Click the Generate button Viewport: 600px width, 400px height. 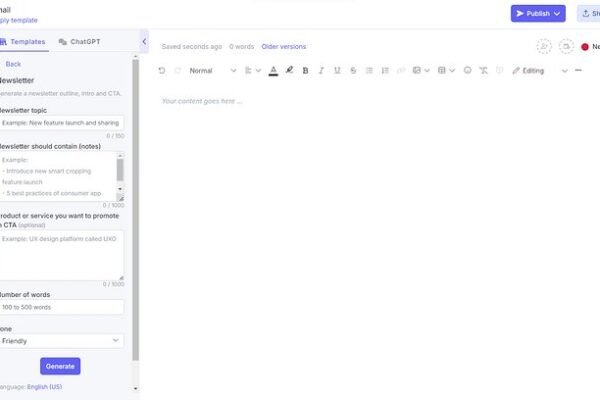pos(60,366)
